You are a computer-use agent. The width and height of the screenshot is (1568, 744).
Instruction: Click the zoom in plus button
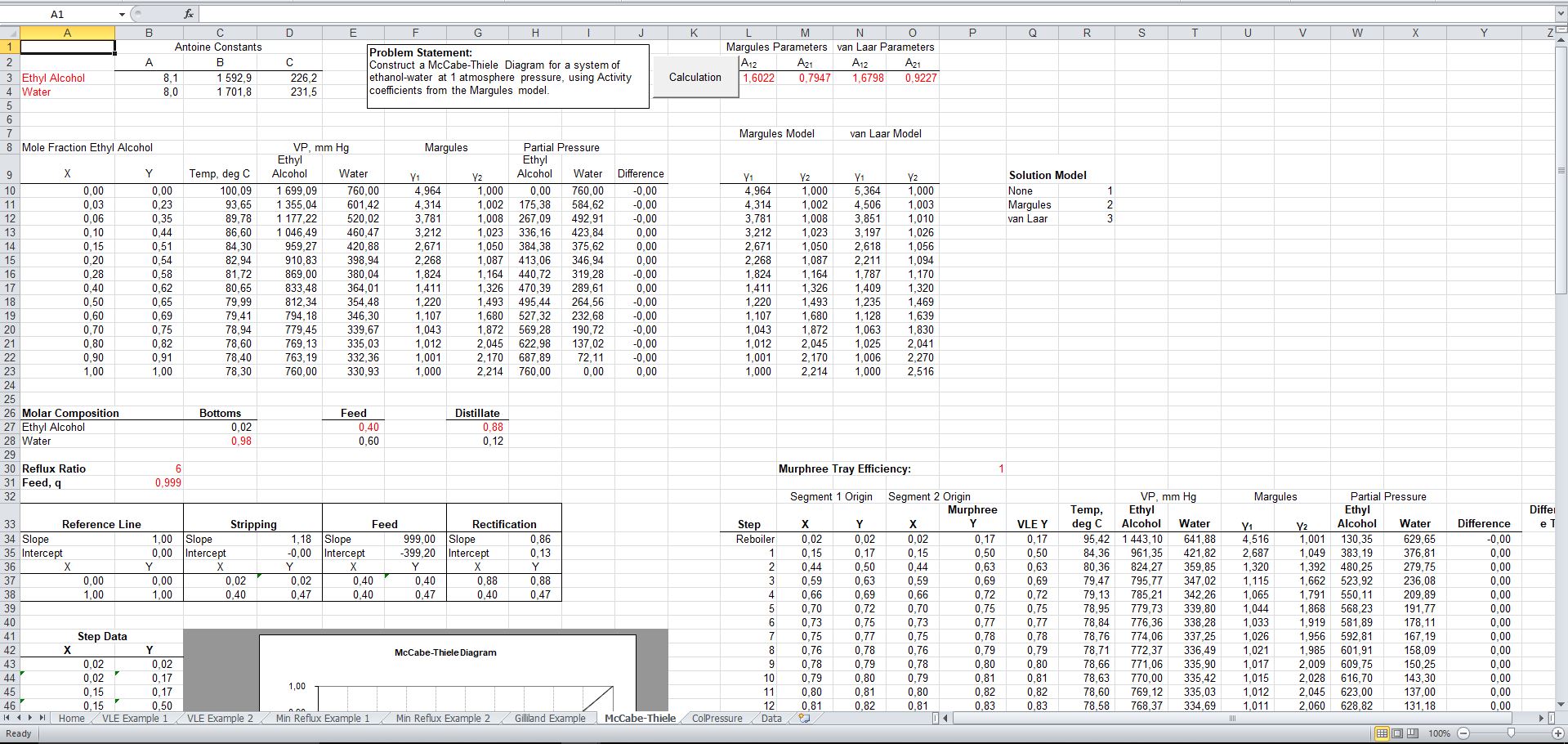tap(1557, 733)
